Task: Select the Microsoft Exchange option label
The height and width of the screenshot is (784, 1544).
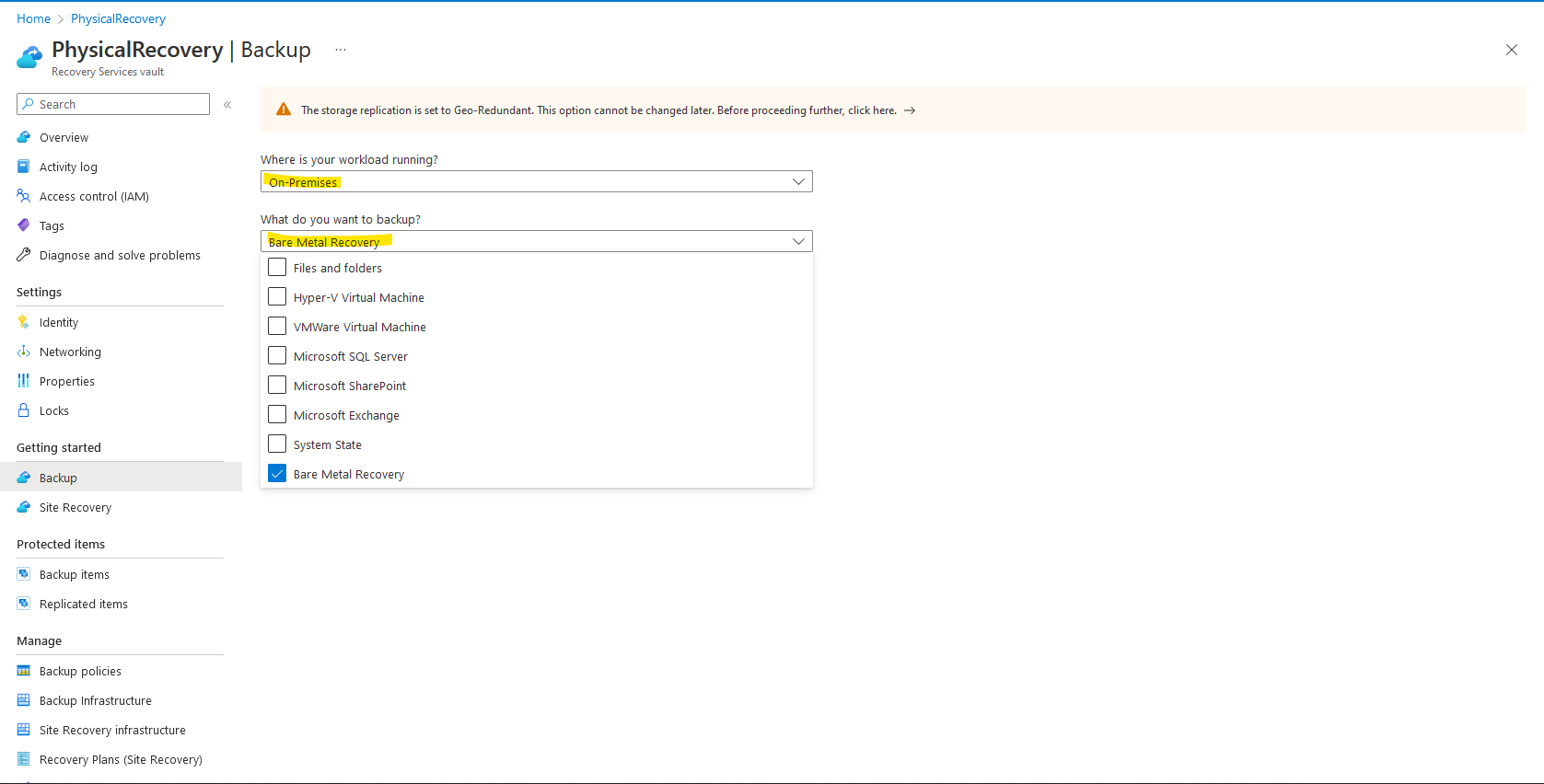Action: (x=346, y=416)
